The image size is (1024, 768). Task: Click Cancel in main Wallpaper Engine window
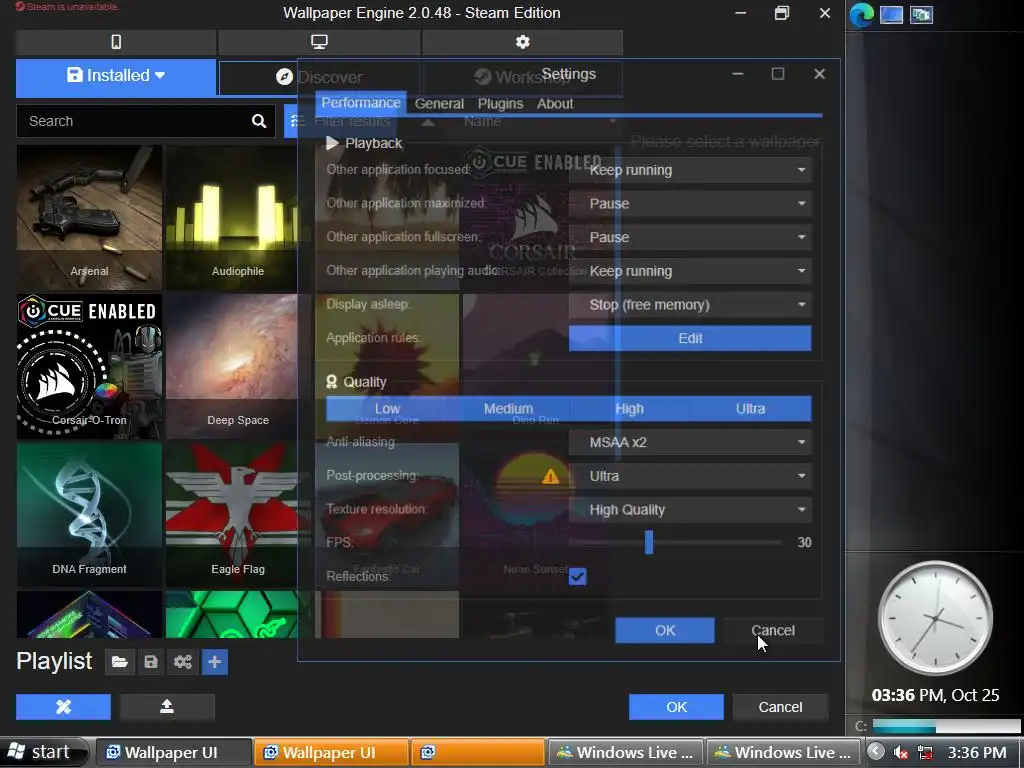pyautogui.click(x=780, y=707)
